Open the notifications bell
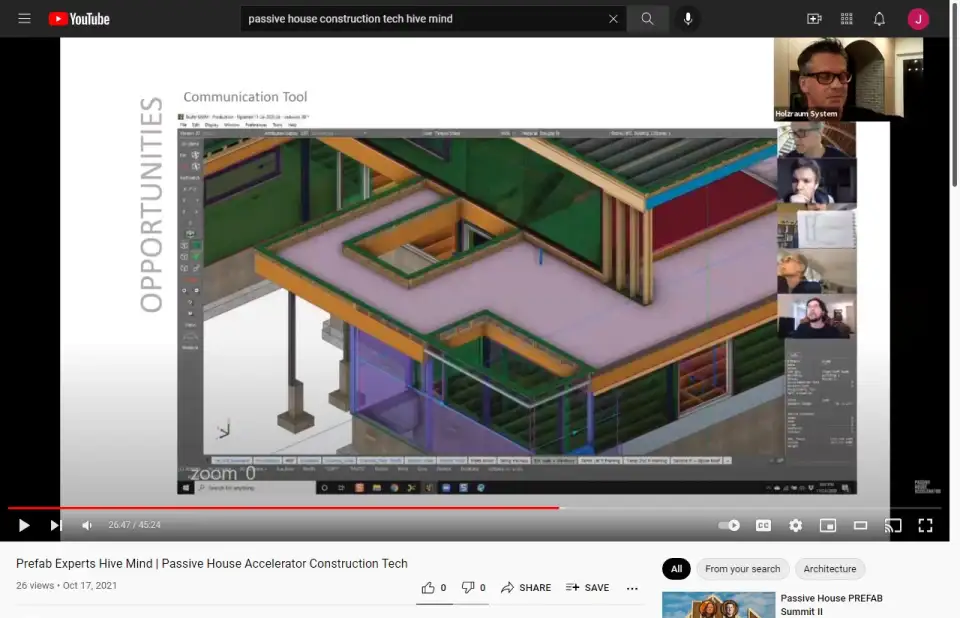 [879, 19]
